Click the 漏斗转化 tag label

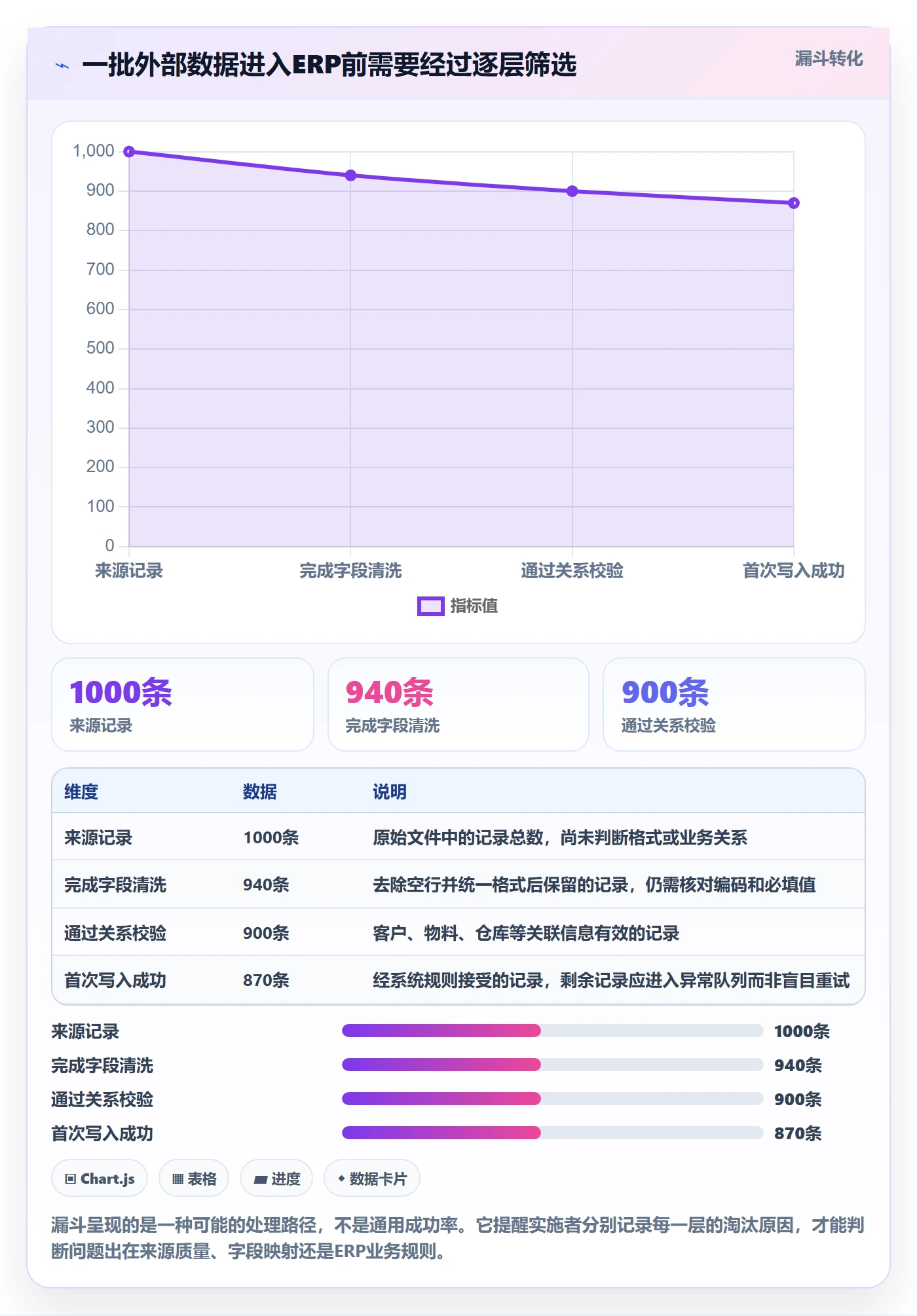coord(829,59)
